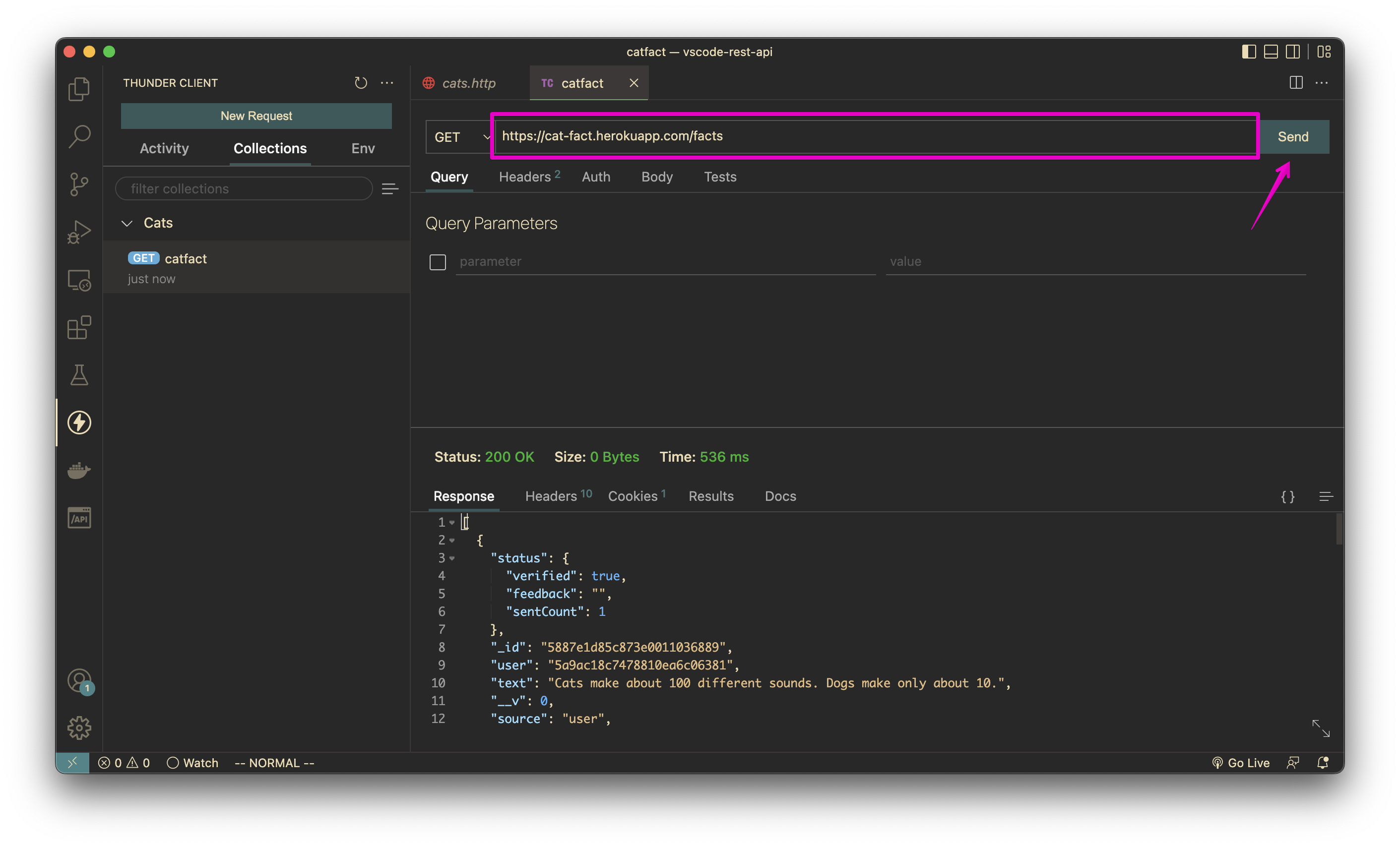Select the Thunder Client lightning icon
The width and height of the screenshot is (1400, 847).
pyautogui.click(x=79, y=423)
